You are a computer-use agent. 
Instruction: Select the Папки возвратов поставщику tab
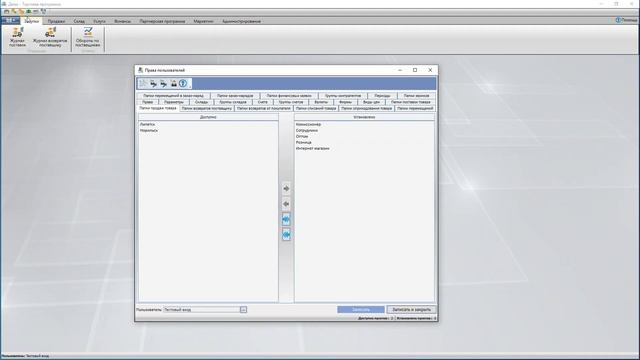[x=207, y=109]
